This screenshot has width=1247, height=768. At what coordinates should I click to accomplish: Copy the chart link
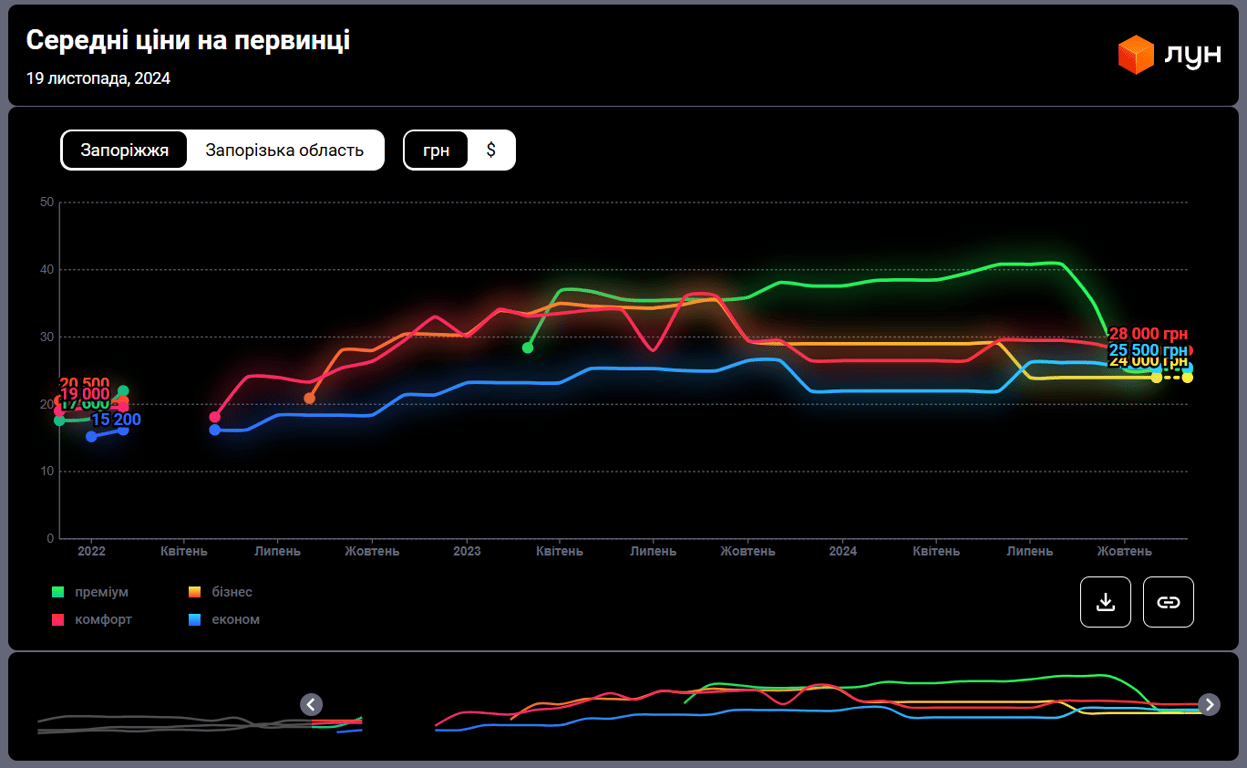pyautogui.click(x=1168, y=602)
